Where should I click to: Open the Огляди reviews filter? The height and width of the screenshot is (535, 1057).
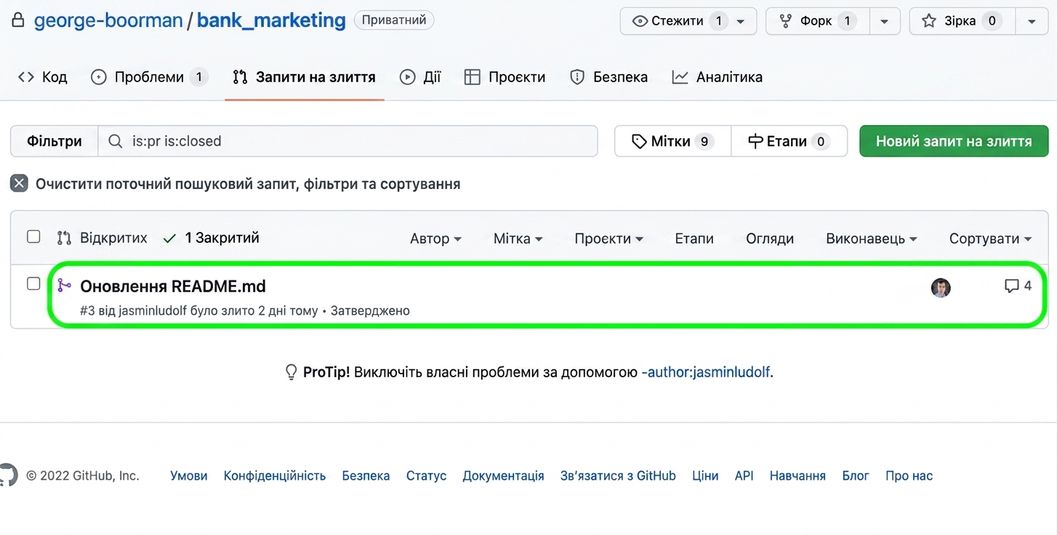click(769, 239)
